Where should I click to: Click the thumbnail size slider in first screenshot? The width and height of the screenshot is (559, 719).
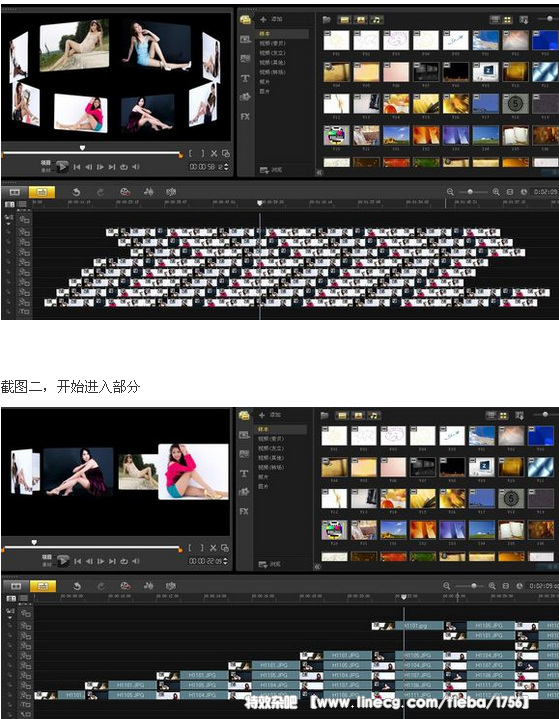pos(550,19)
